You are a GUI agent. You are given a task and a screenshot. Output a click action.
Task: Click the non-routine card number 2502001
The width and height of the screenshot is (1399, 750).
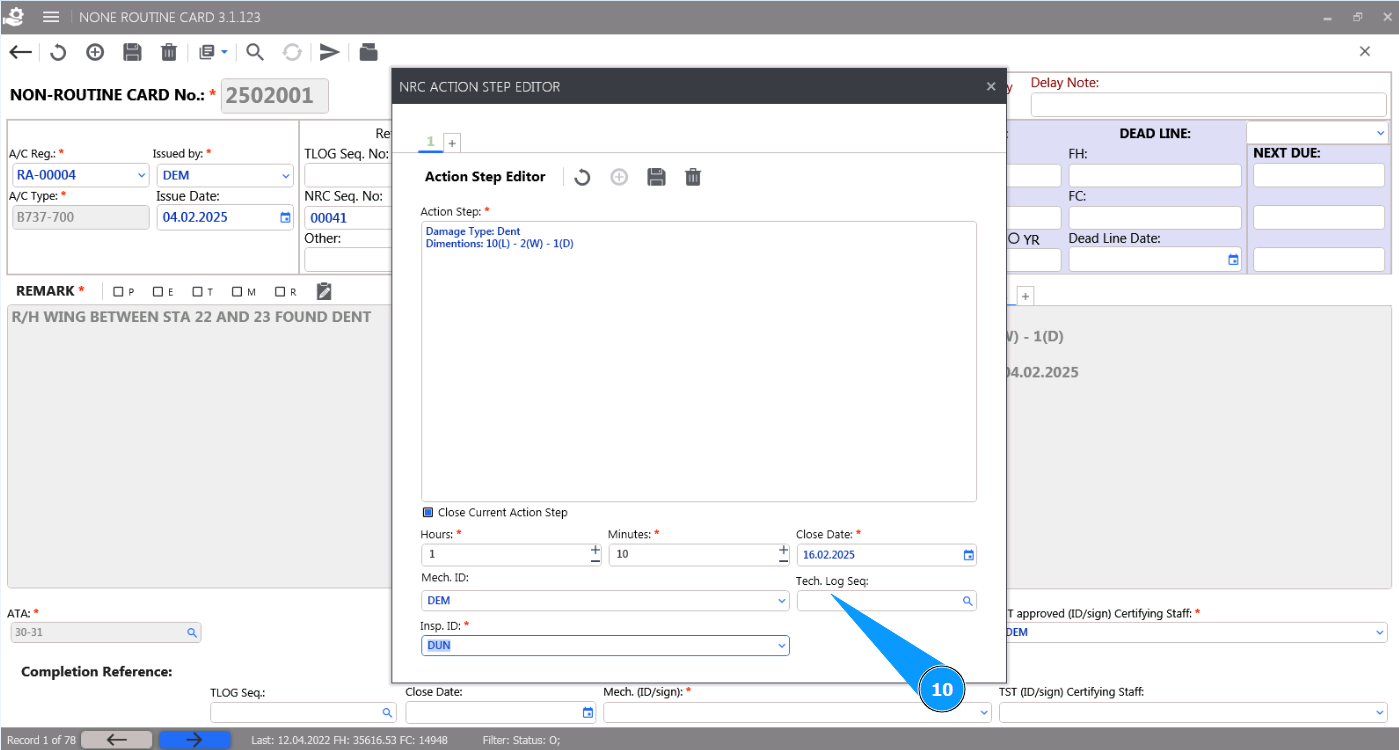click(274, 96)
